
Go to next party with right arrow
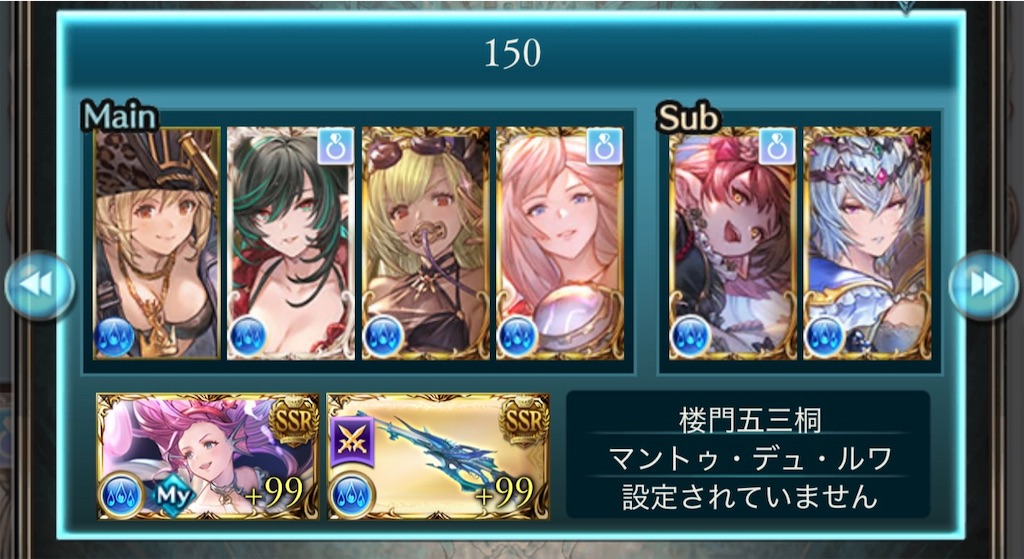(x=983, y=285)
